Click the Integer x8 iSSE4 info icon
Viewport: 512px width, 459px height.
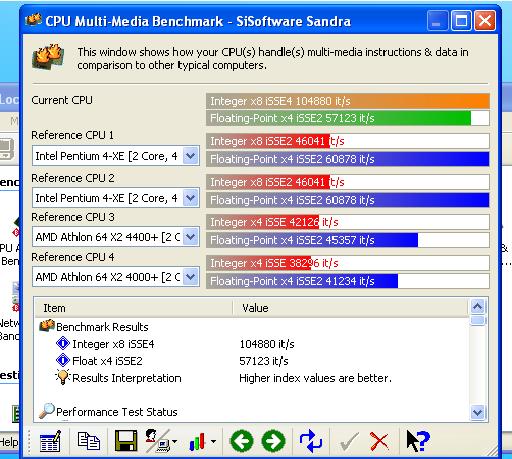(63, 343)
